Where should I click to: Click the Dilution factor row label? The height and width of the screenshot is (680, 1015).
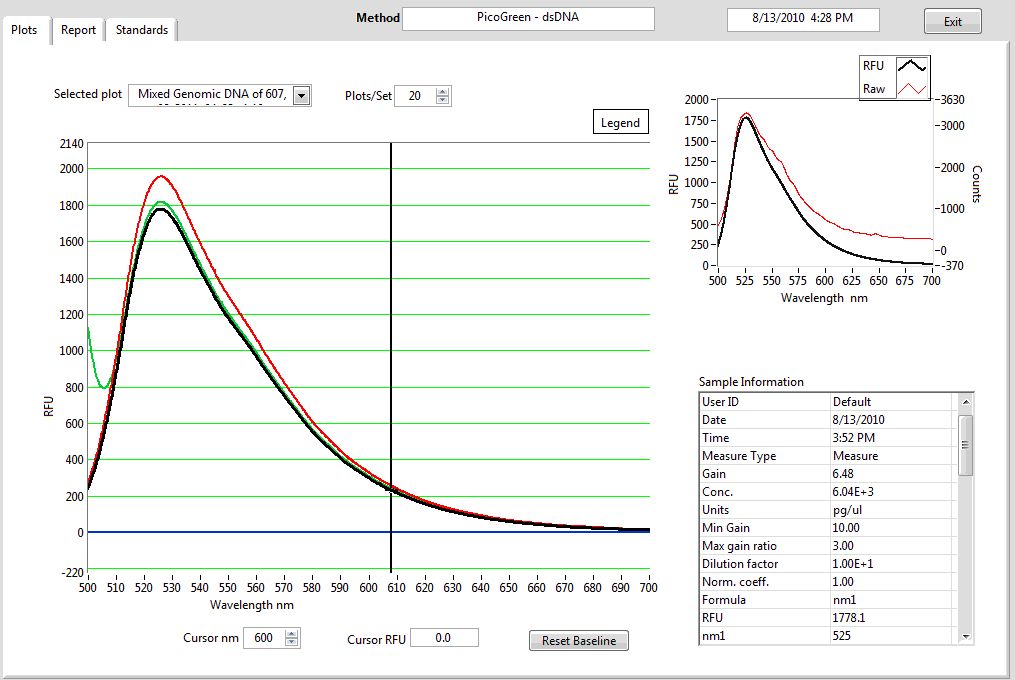[x=740, y=564]
